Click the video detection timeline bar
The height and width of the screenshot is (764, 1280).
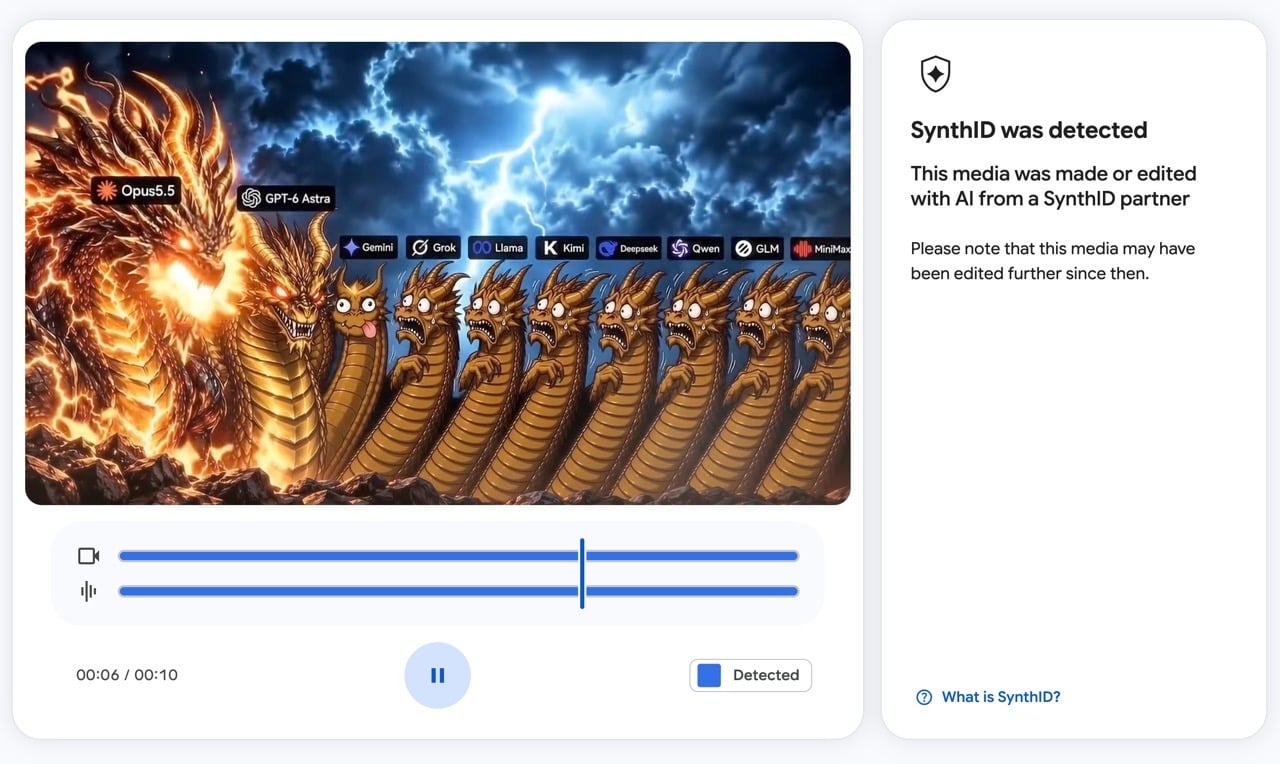[458, 556]
